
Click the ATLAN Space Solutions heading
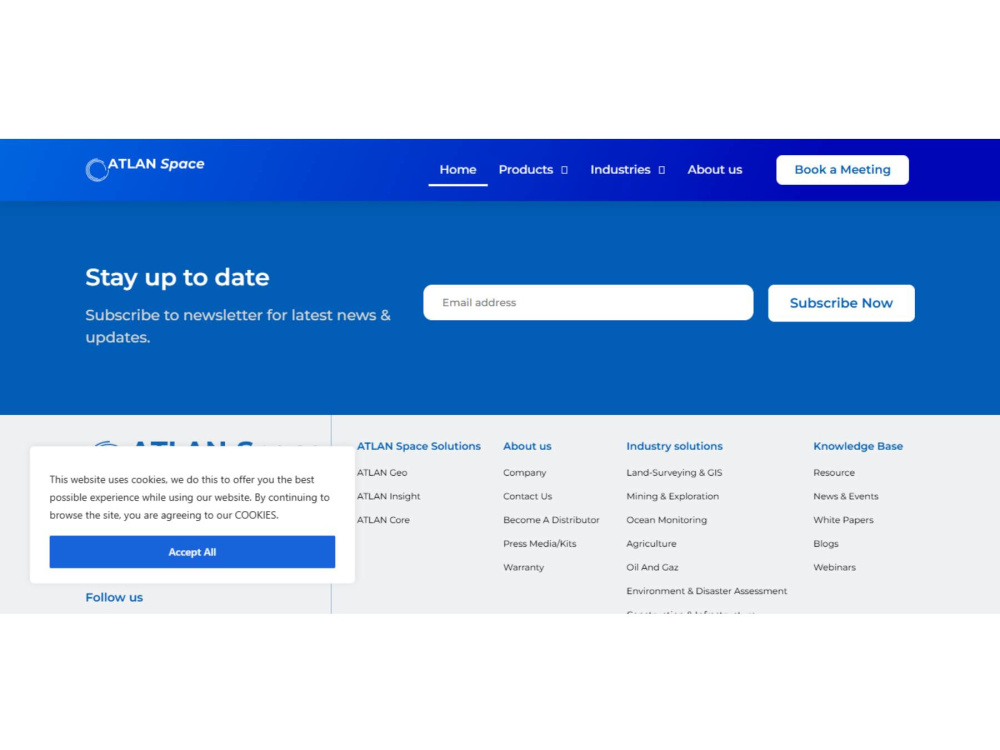tap(418, 446)
